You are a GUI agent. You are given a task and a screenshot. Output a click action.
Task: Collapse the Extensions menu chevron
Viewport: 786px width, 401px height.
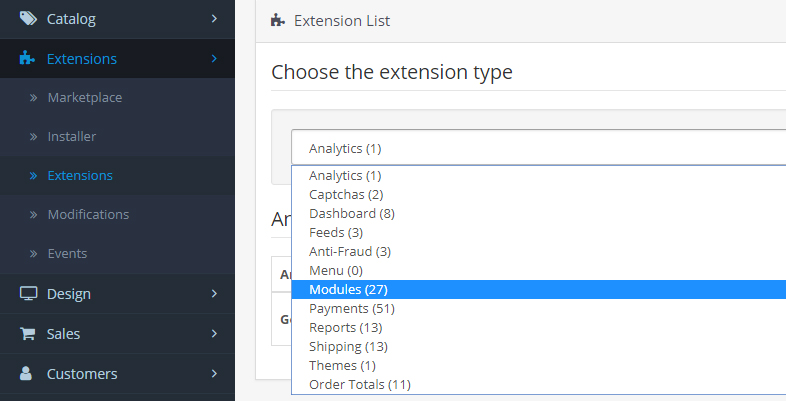[x=214, y=59]
